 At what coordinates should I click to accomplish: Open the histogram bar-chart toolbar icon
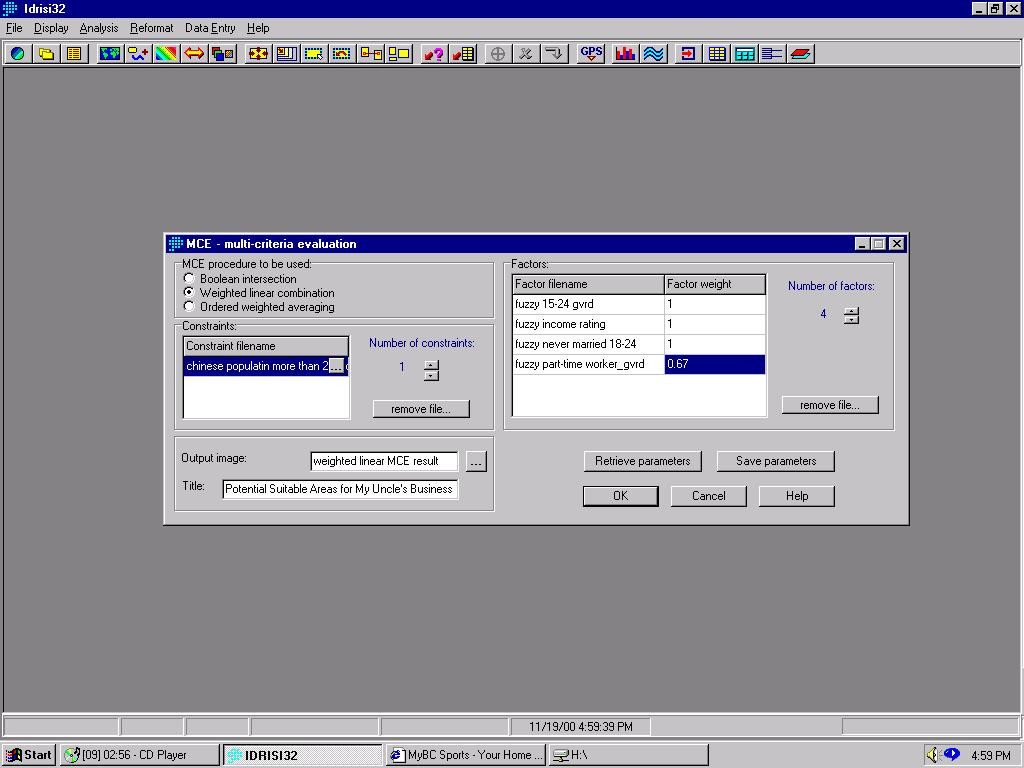pyautogui.click(x=626, y=54)
